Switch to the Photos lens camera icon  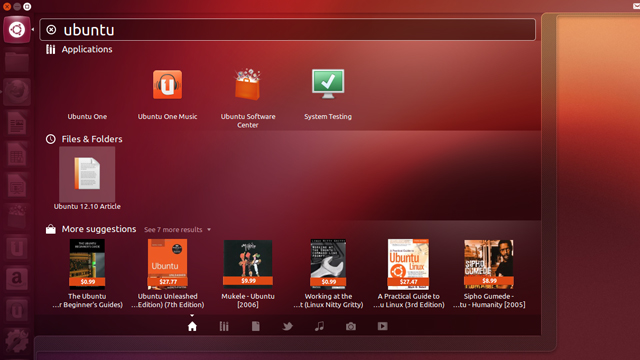tap(351, 326)
